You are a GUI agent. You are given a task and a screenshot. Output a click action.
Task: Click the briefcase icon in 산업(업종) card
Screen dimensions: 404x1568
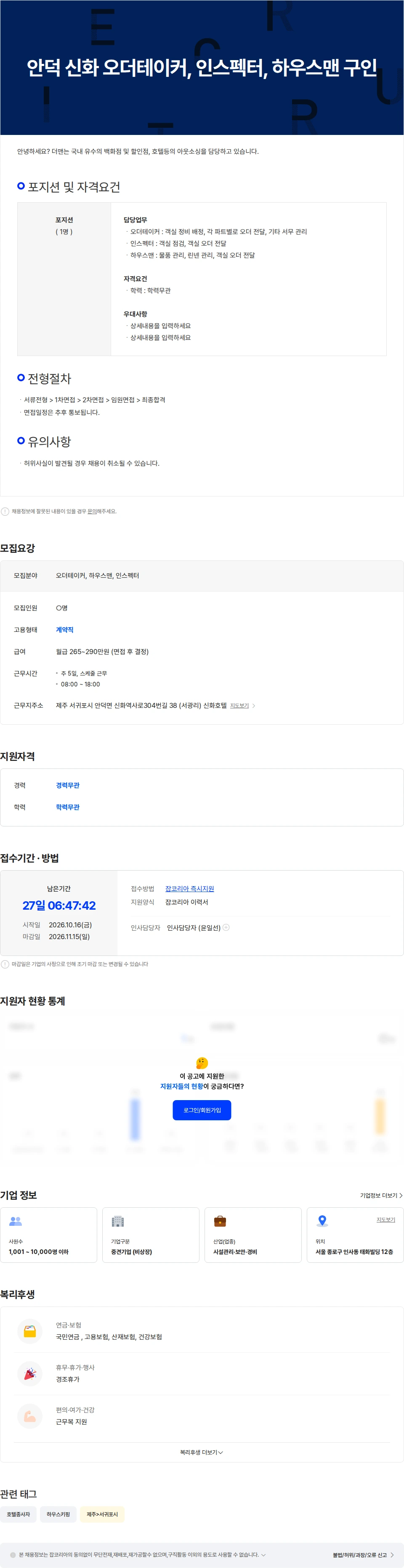[x=220, y=1220]
